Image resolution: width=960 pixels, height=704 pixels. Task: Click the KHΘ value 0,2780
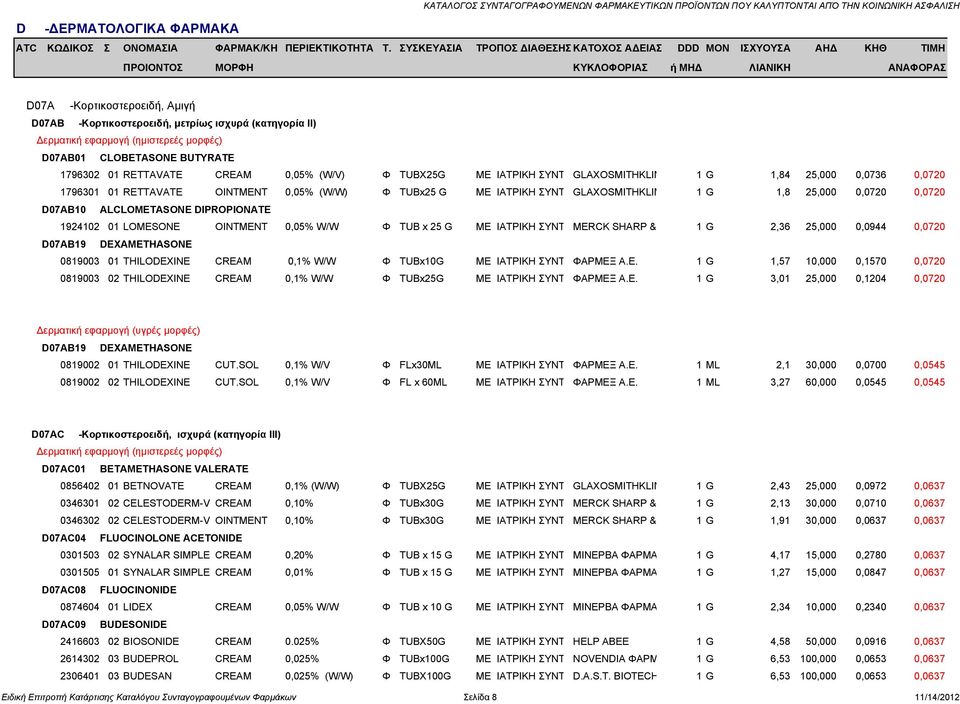871,555
